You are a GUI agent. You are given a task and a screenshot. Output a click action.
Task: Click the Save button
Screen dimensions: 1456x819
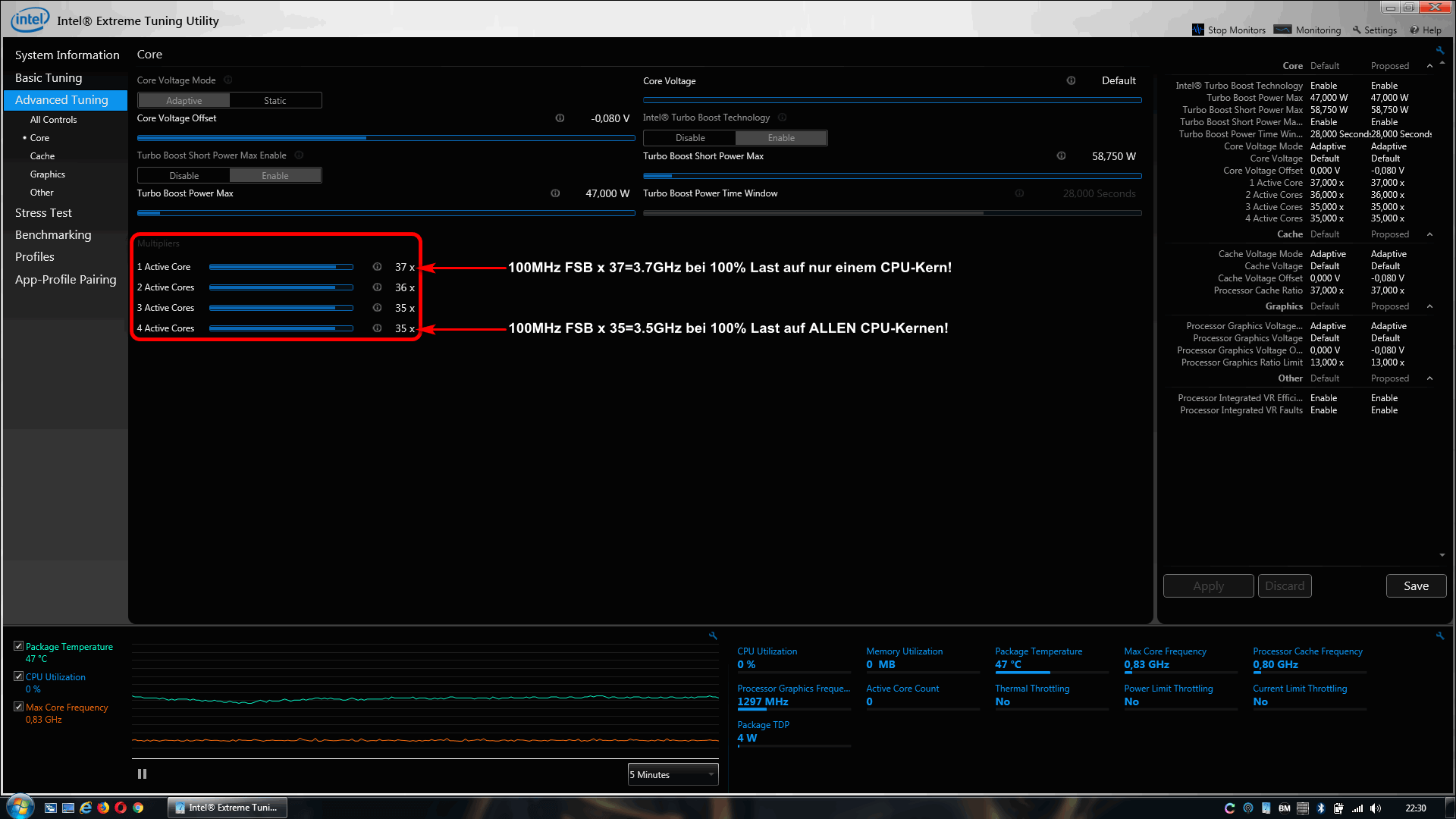click(x=1416, y=586)
